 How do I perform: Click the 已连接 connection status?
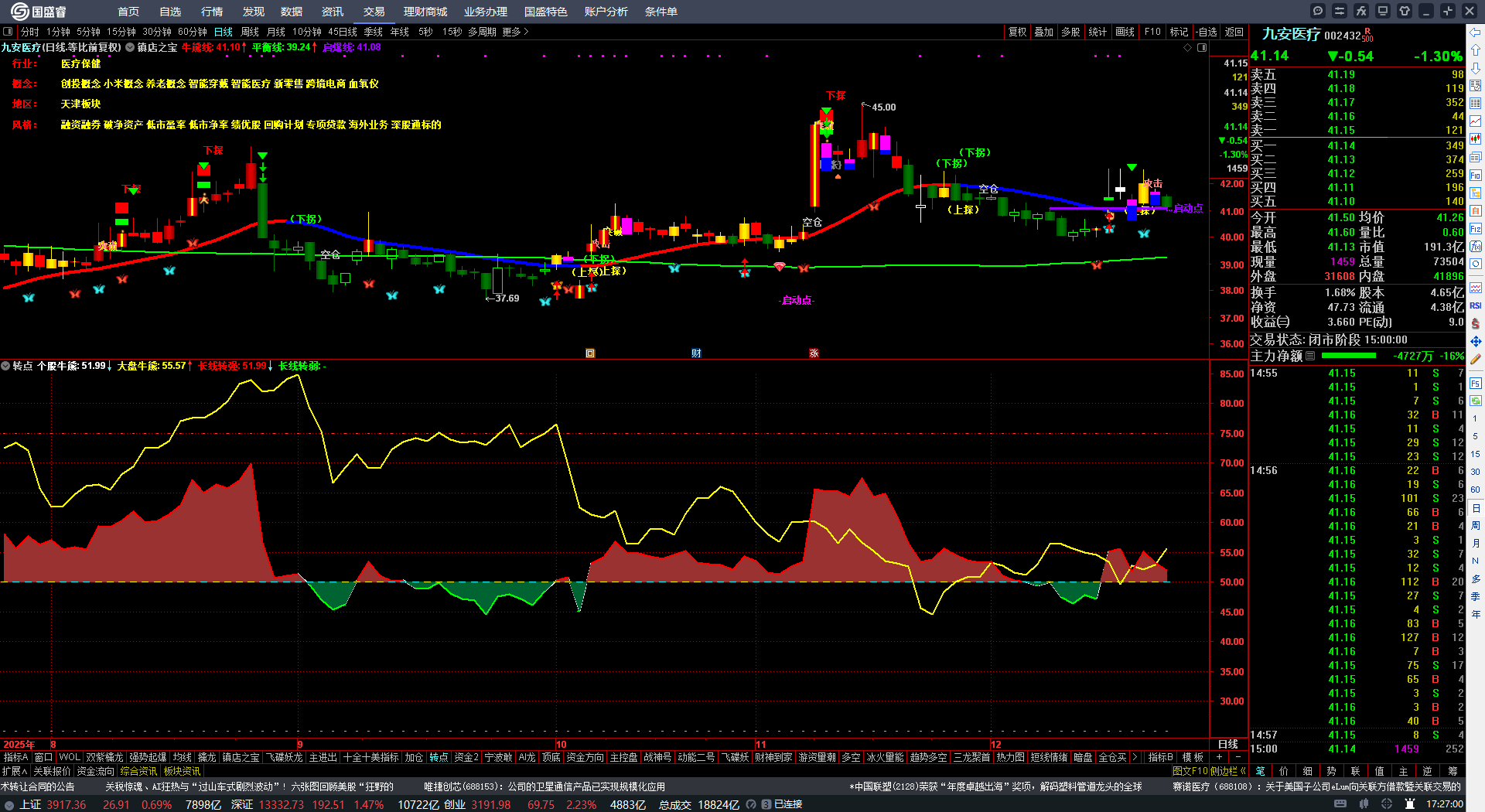point(788,805)
